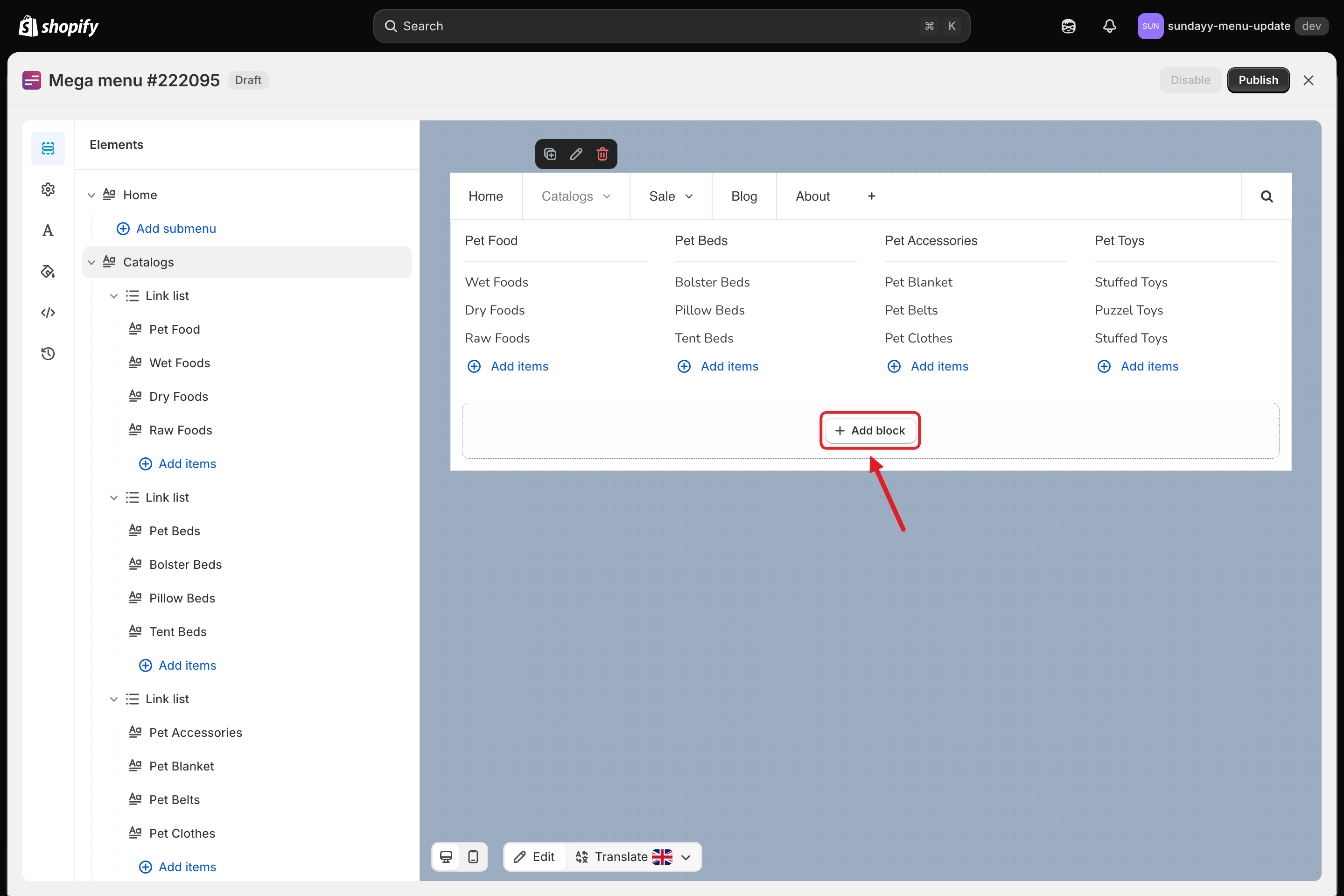This screenshot has width=1344, height=896.
Task: Click Add items below Raw Foods in tree
Action: pyautogui.click(x=178, y=464)
